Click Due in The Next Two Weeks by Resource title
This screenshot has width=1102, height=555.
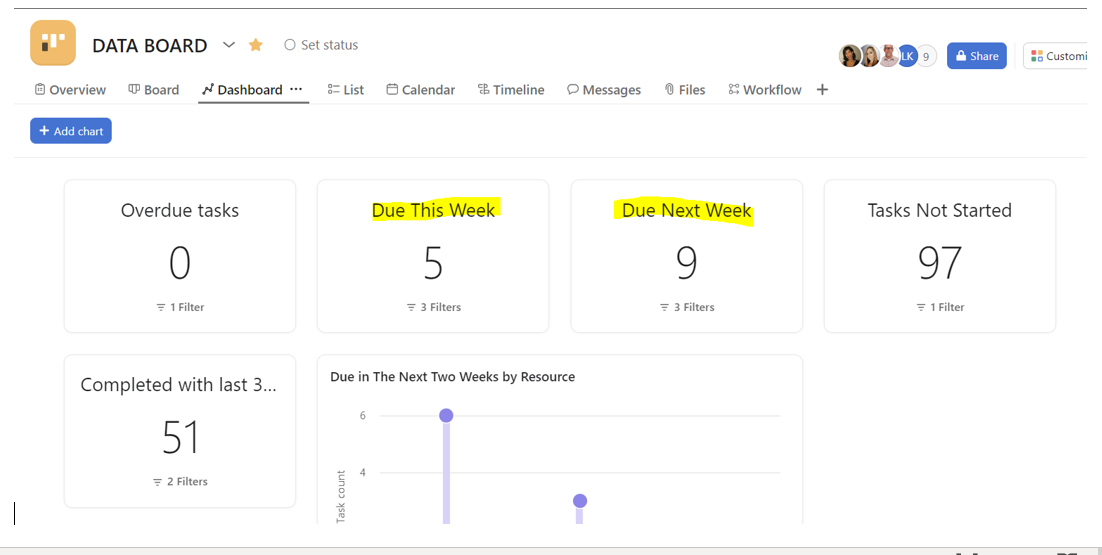453,377
